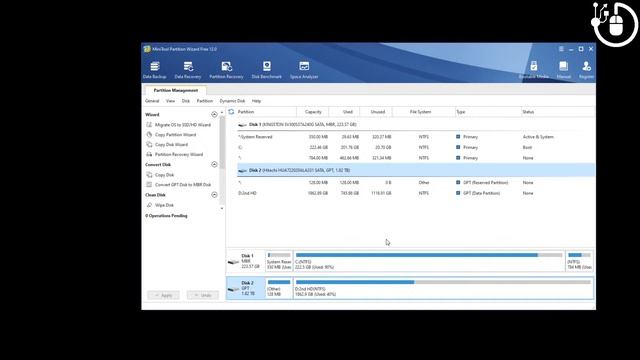Select the System Reserved block in disk map

279,261
